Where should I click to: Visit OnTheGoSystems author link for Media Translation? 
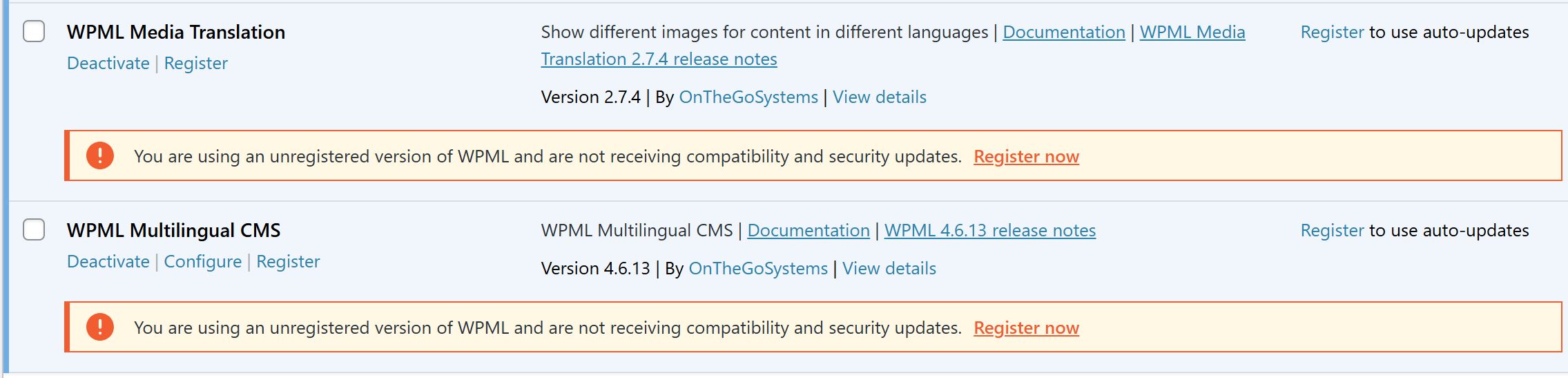(x=748, y=97)
